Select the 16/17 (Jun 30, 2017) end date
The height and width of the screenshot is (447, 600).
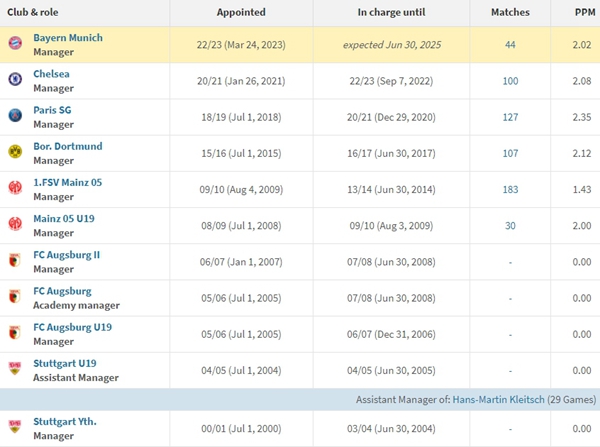[x=391, y=153]
